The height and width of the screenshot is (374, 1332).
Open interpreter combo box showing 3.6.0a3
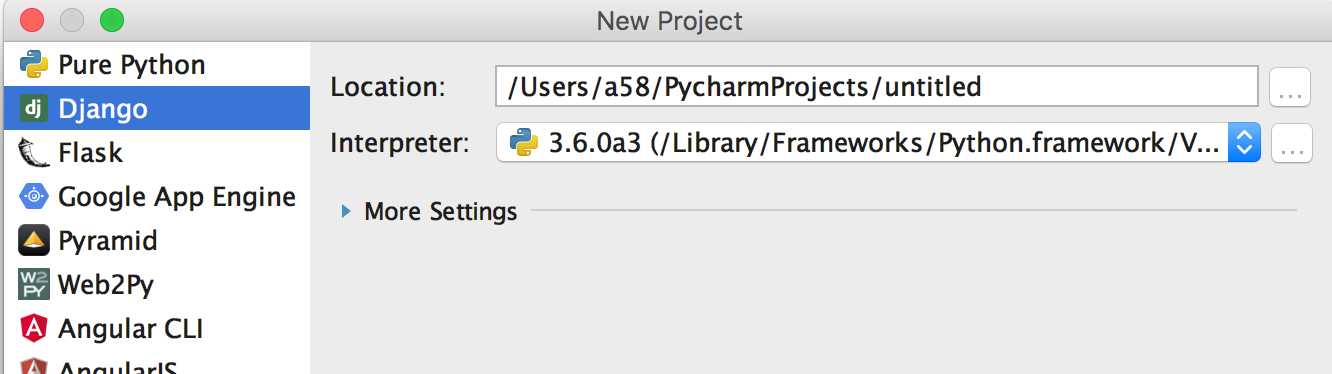pos(878,143)
